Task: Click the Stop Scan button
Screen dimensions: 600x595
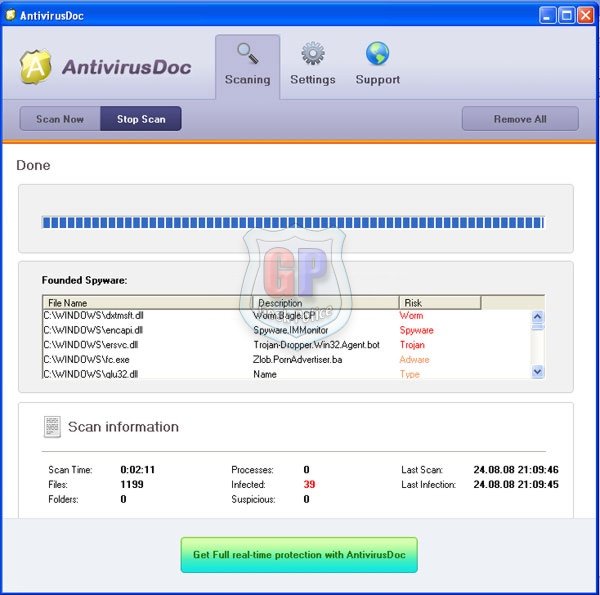Action: coord(141,119)
